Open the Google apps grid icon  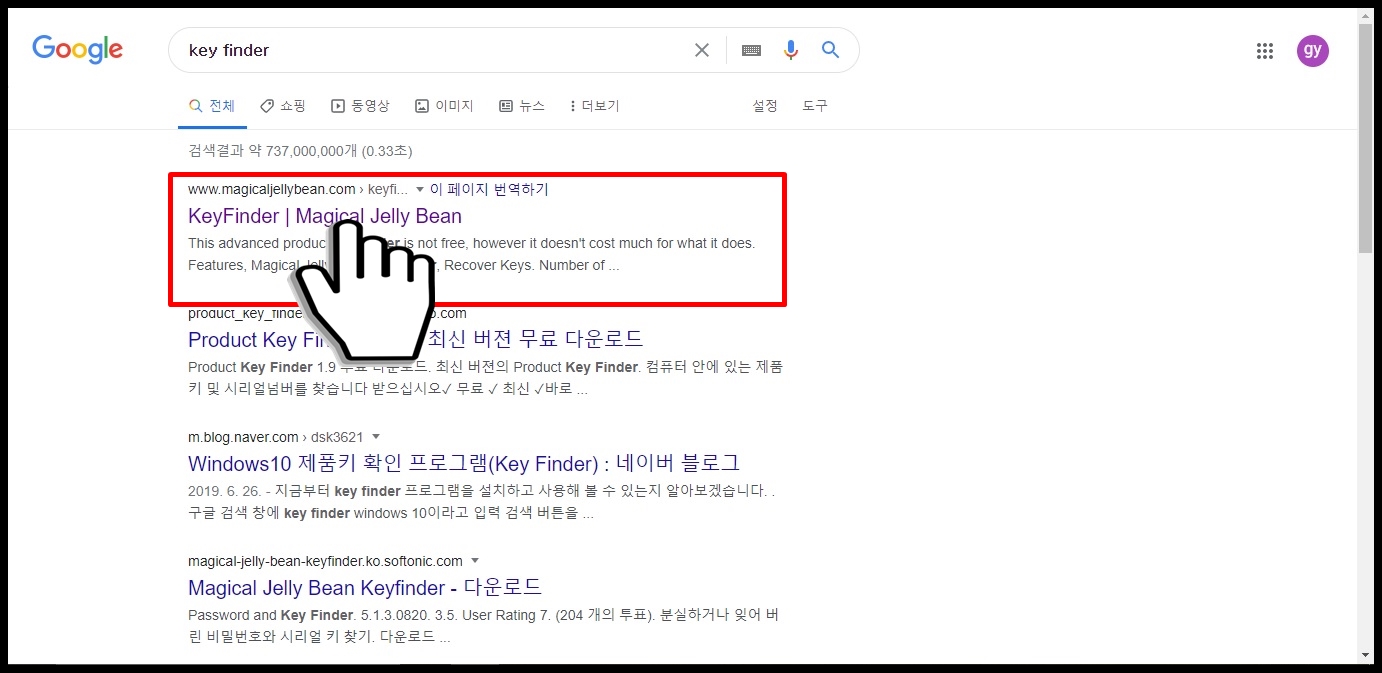pos(1264,51)
